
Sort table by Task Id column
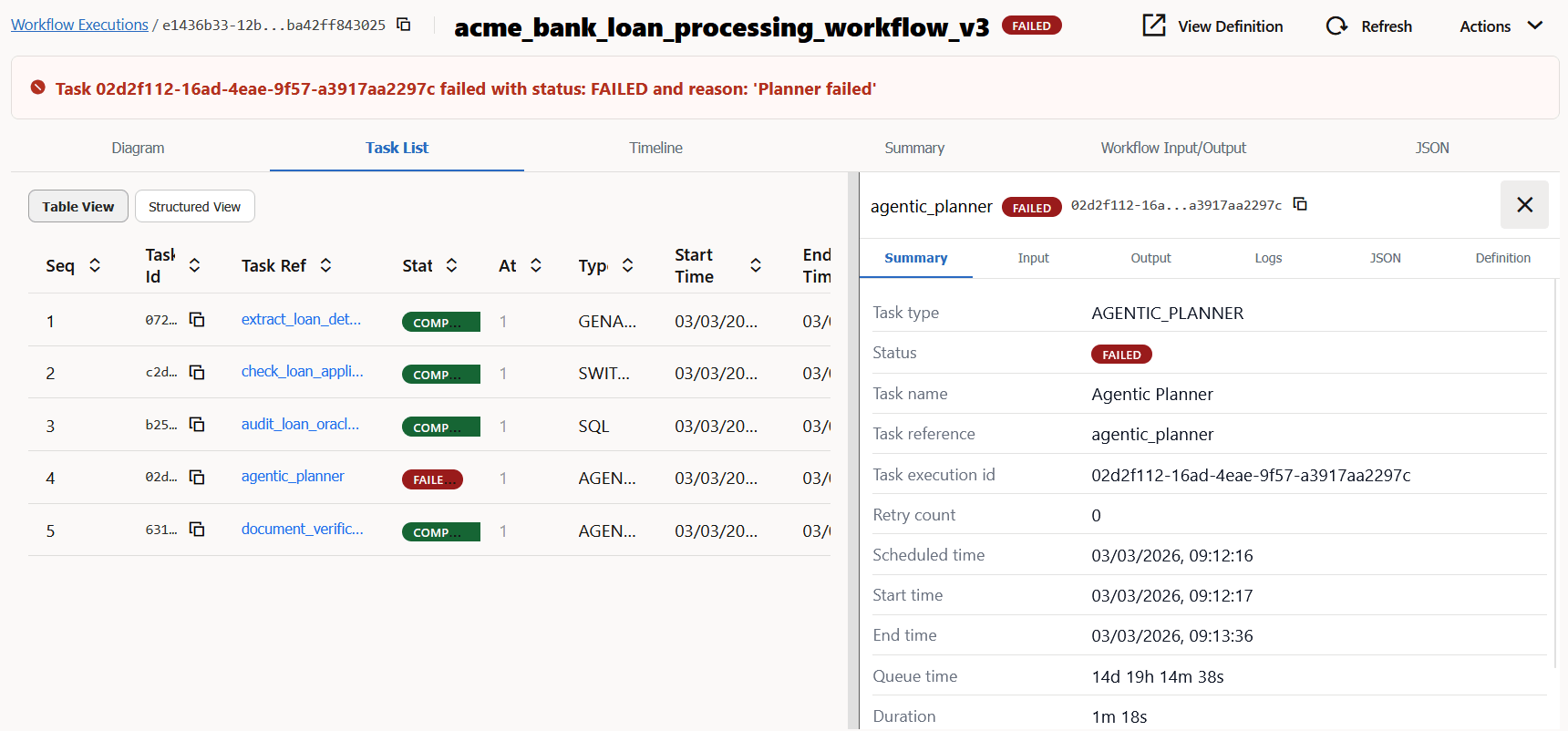coord(194,265)
